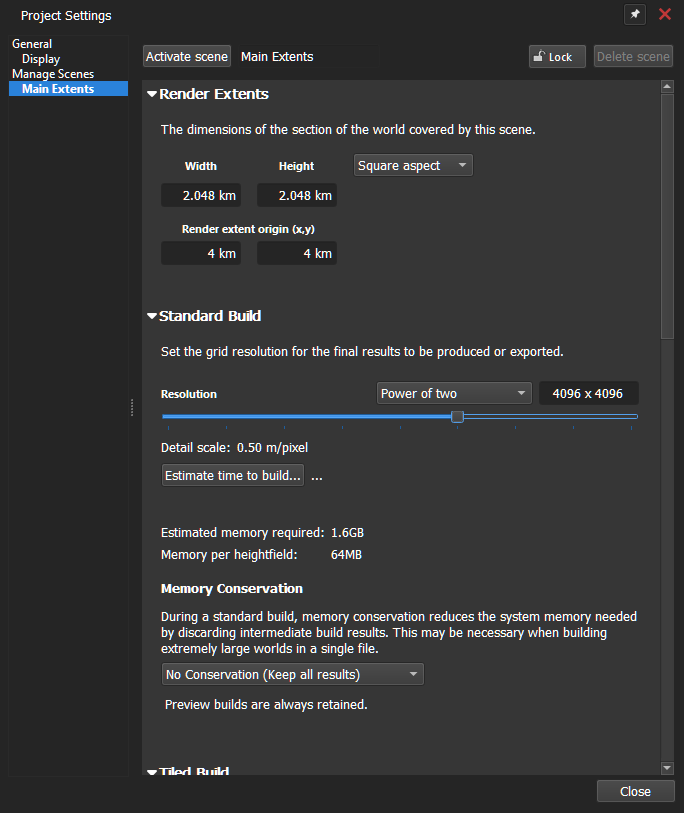Viewport: 684px width, 813px height.
Task: Open the Square aspect dropdown
Action: [413, 165]
